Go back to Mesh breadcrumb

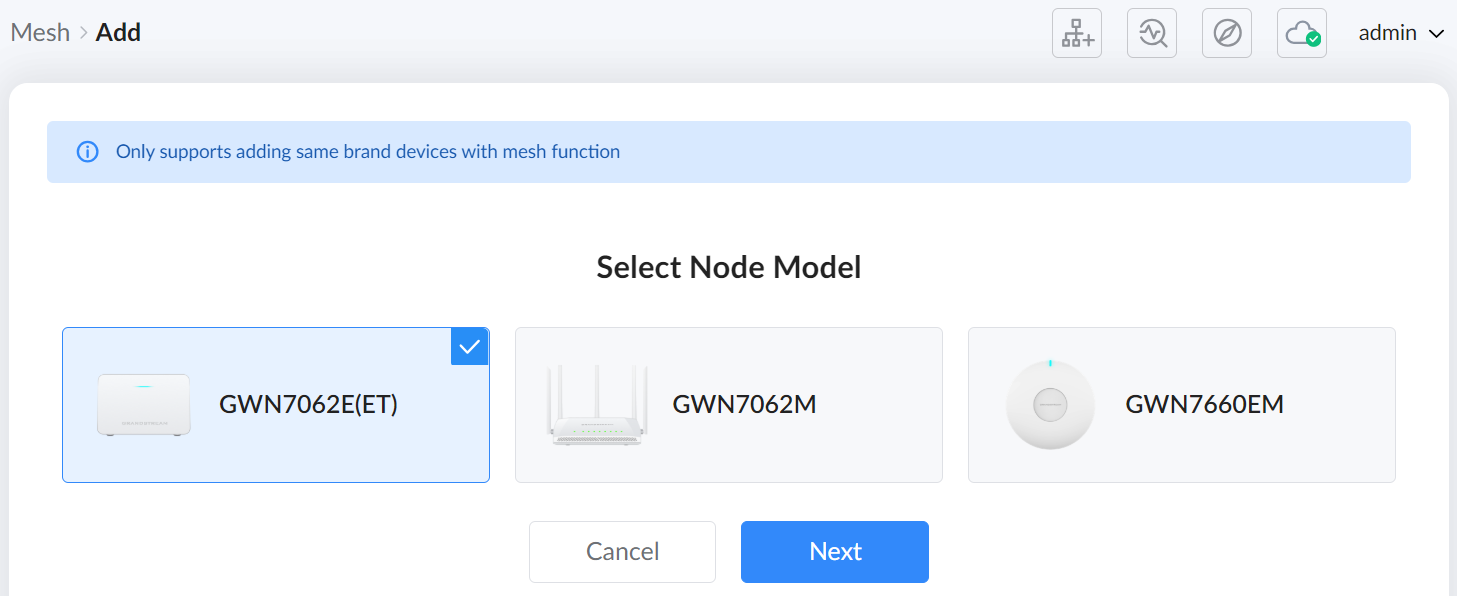coord(40,32)
